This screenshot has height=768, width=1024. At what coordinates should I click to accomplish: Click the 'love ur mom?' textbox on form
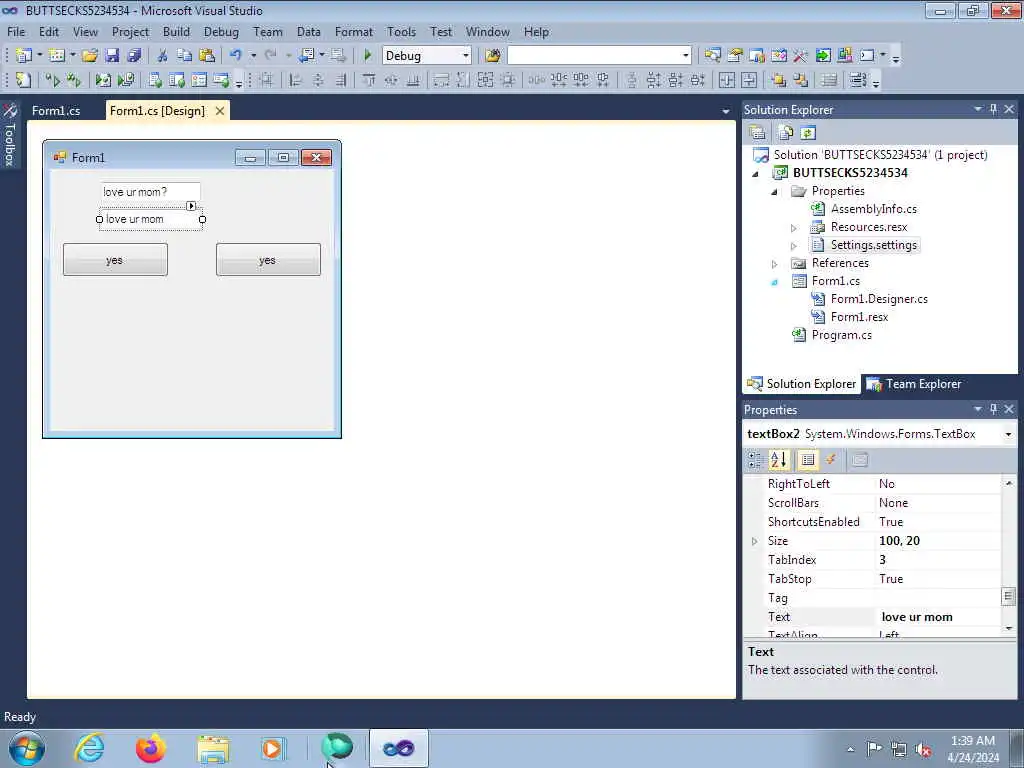click(x=150, y=192)
